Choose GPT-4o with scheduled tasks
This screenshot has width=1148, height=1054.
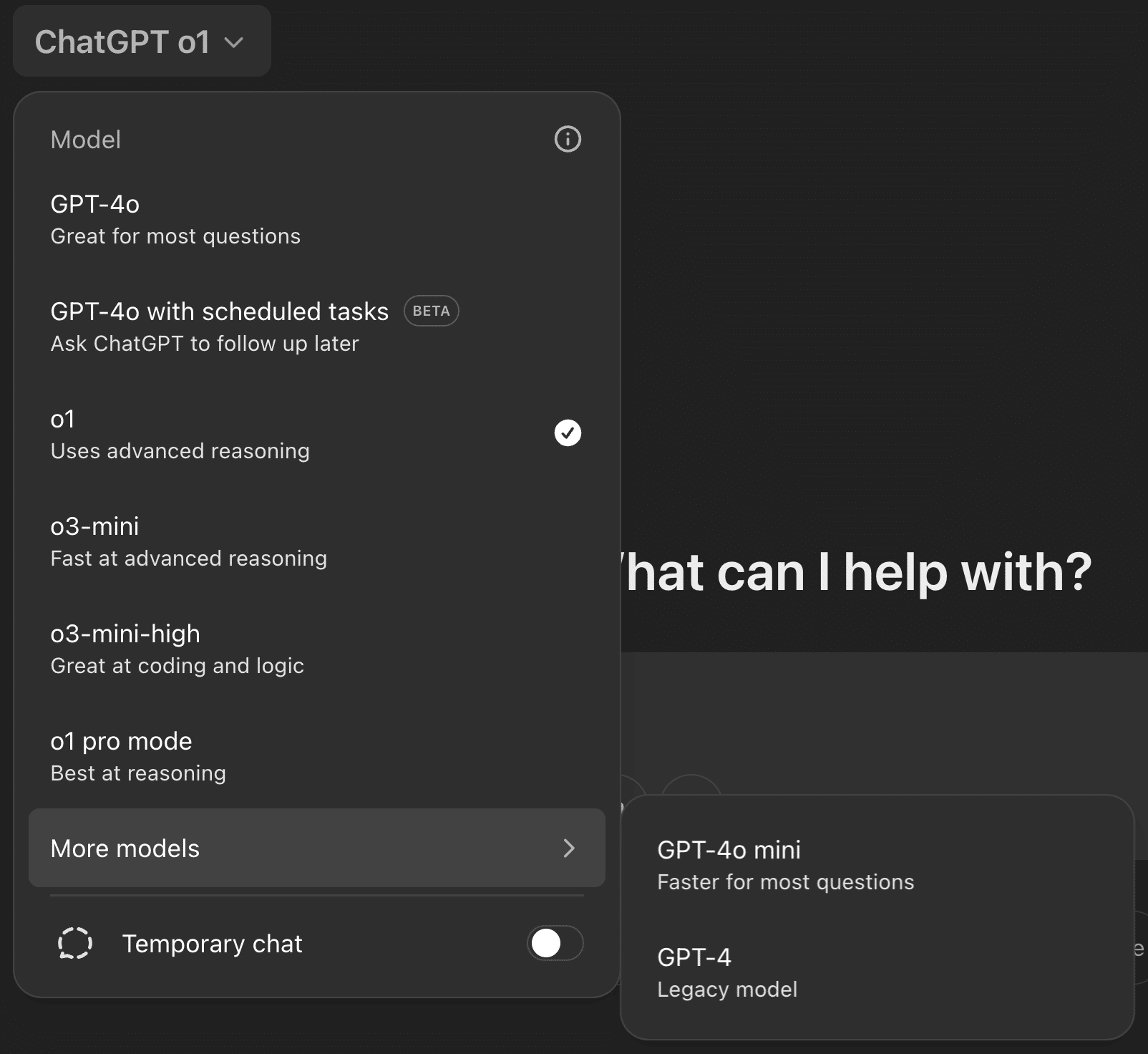[x=219, y=327]
